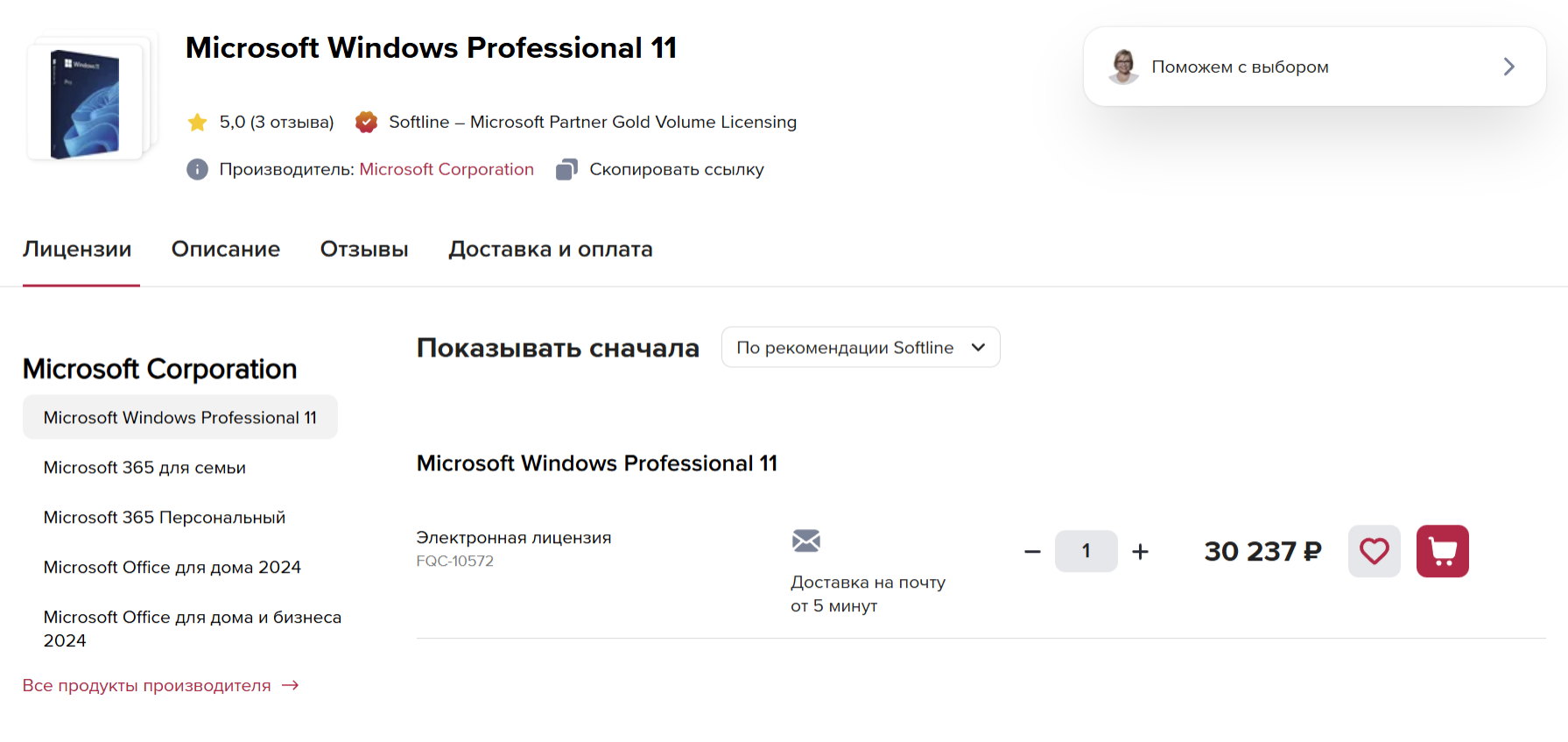Open Windows 11 Pro product box image
1568x742 pixels.
click(x=85, y=102)
